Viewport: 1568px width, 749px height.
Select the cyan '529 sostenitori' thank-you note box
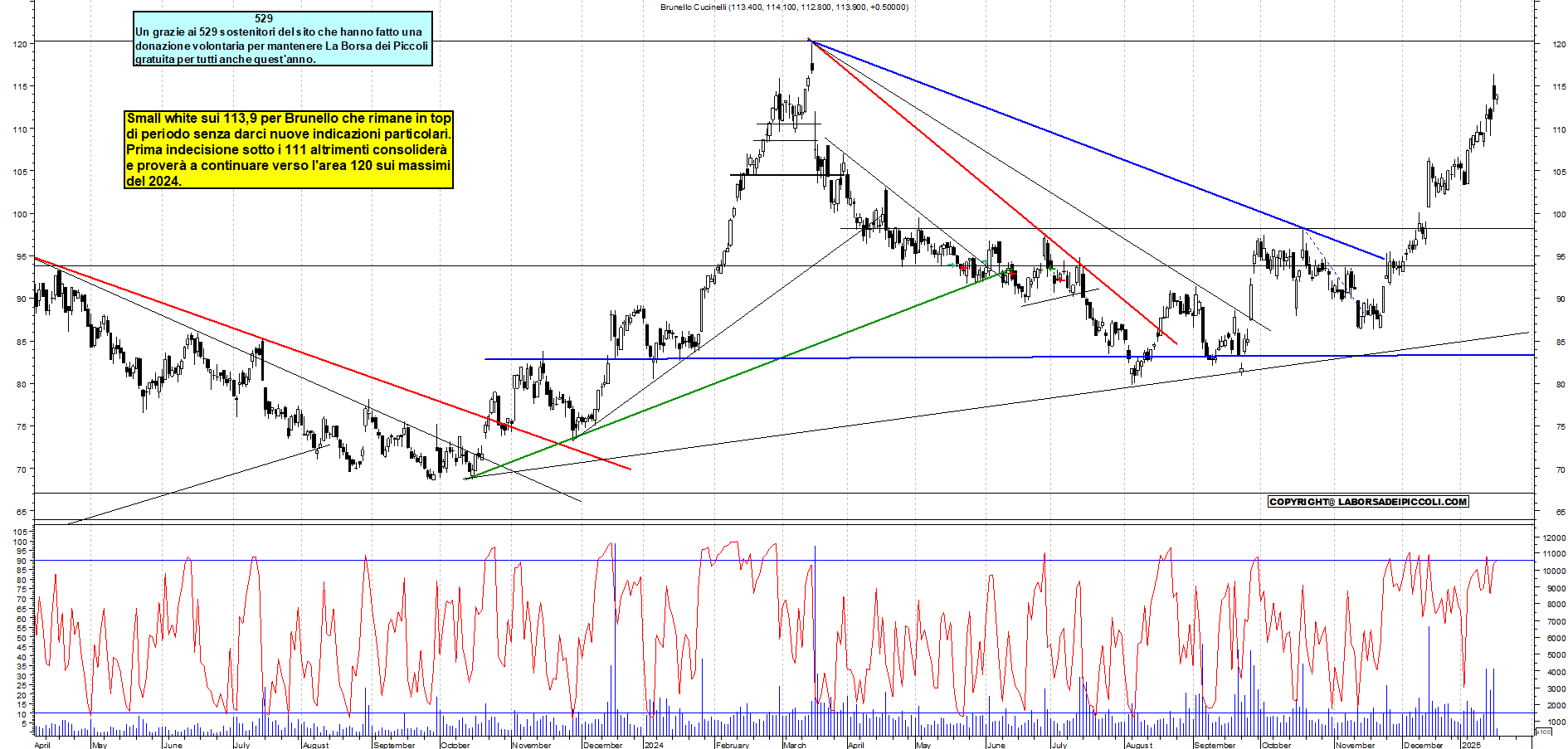[x=283, y=38]
